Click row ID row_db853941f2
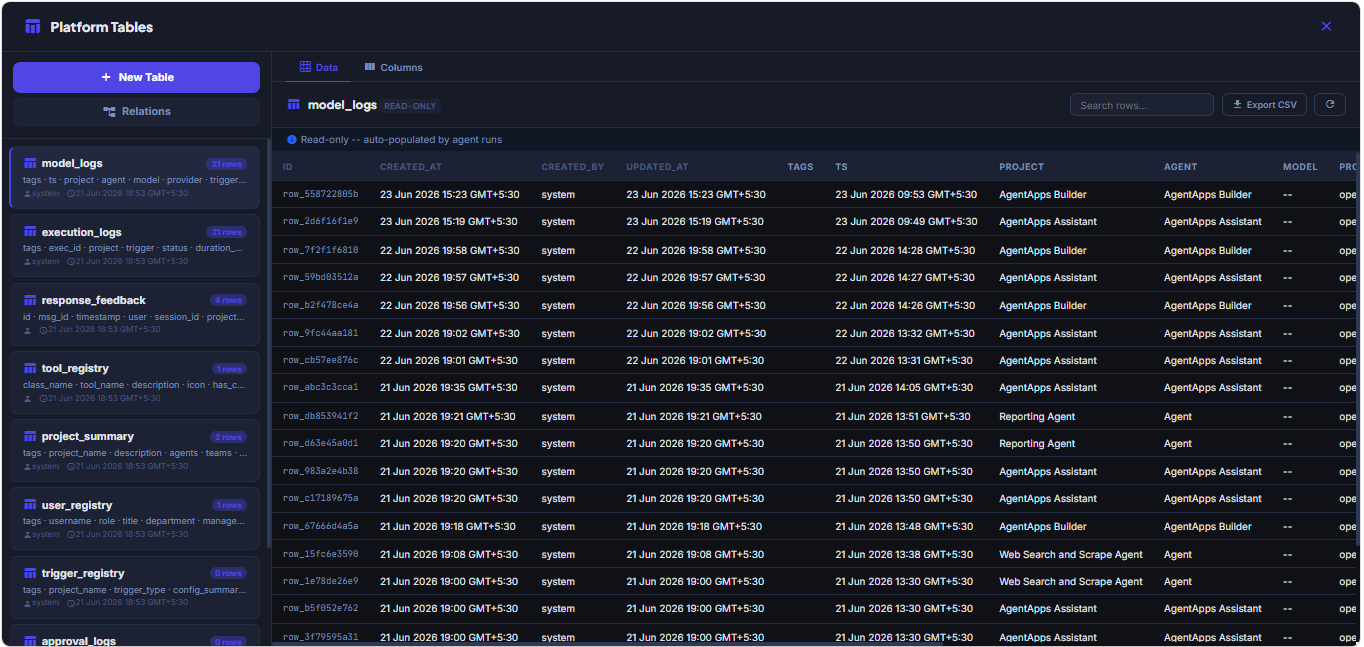 pos(320,416)
